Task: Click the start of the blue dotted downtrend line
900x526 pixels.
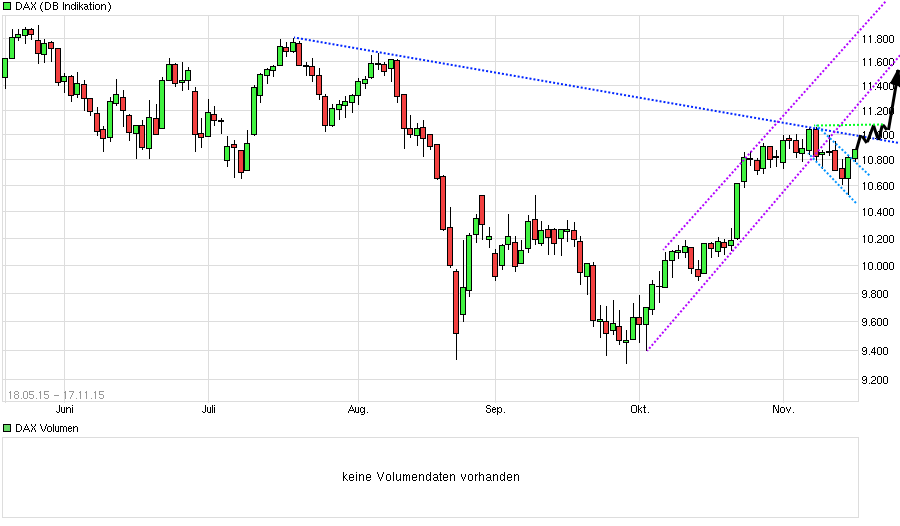Action: tap(296, 38)
